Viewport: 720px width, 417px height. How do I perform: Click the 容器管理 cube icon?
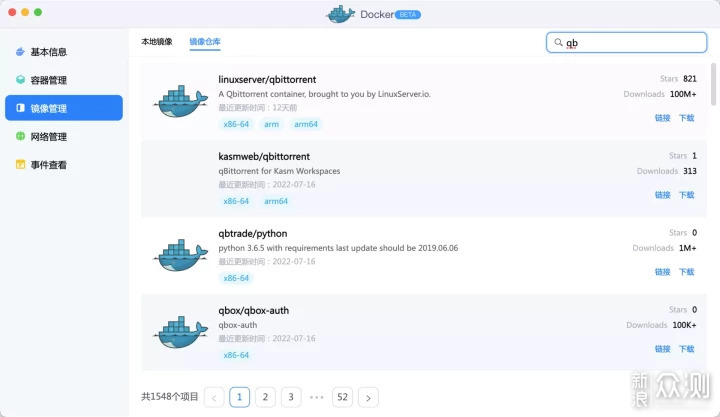[x=20, y=79]
